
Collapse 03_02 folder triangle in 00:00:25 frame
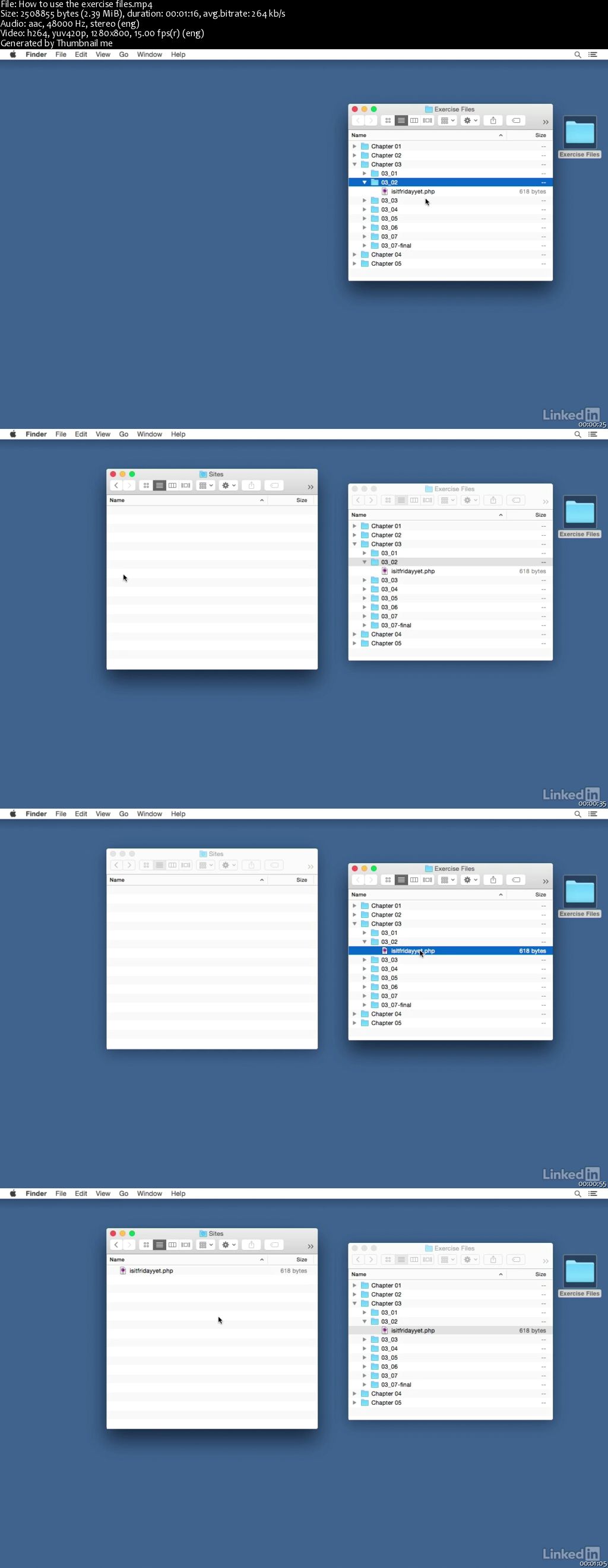click(x=365, y=182)
